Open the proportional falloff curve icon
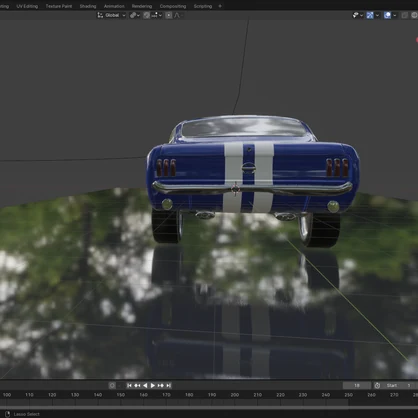Viewport: 418px width, 418px height. 177,15
